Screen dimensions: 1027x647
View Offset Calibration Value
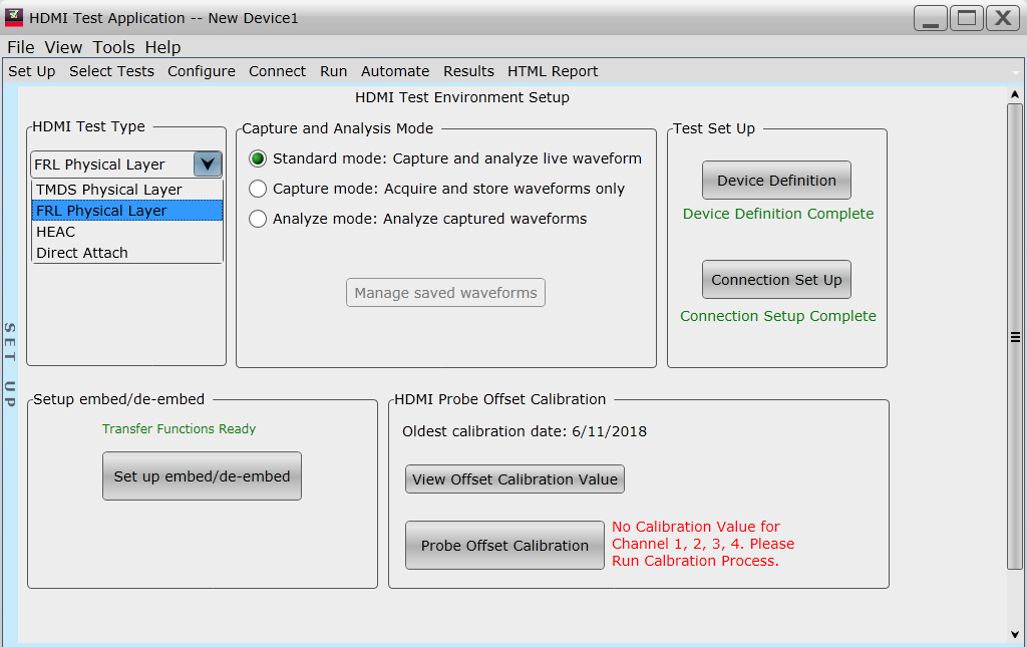pyautogui.click(x=514, y=479)
